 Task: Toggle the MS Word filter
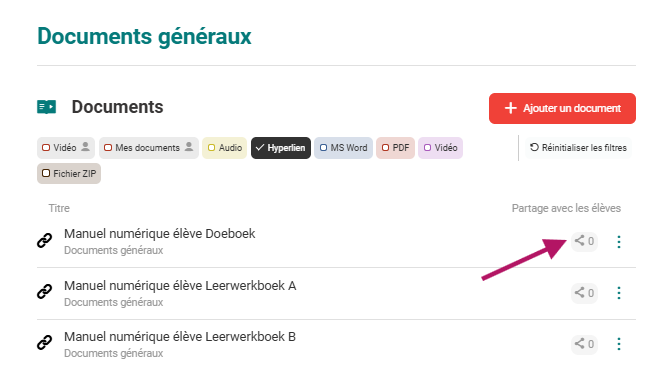(343, 148)
